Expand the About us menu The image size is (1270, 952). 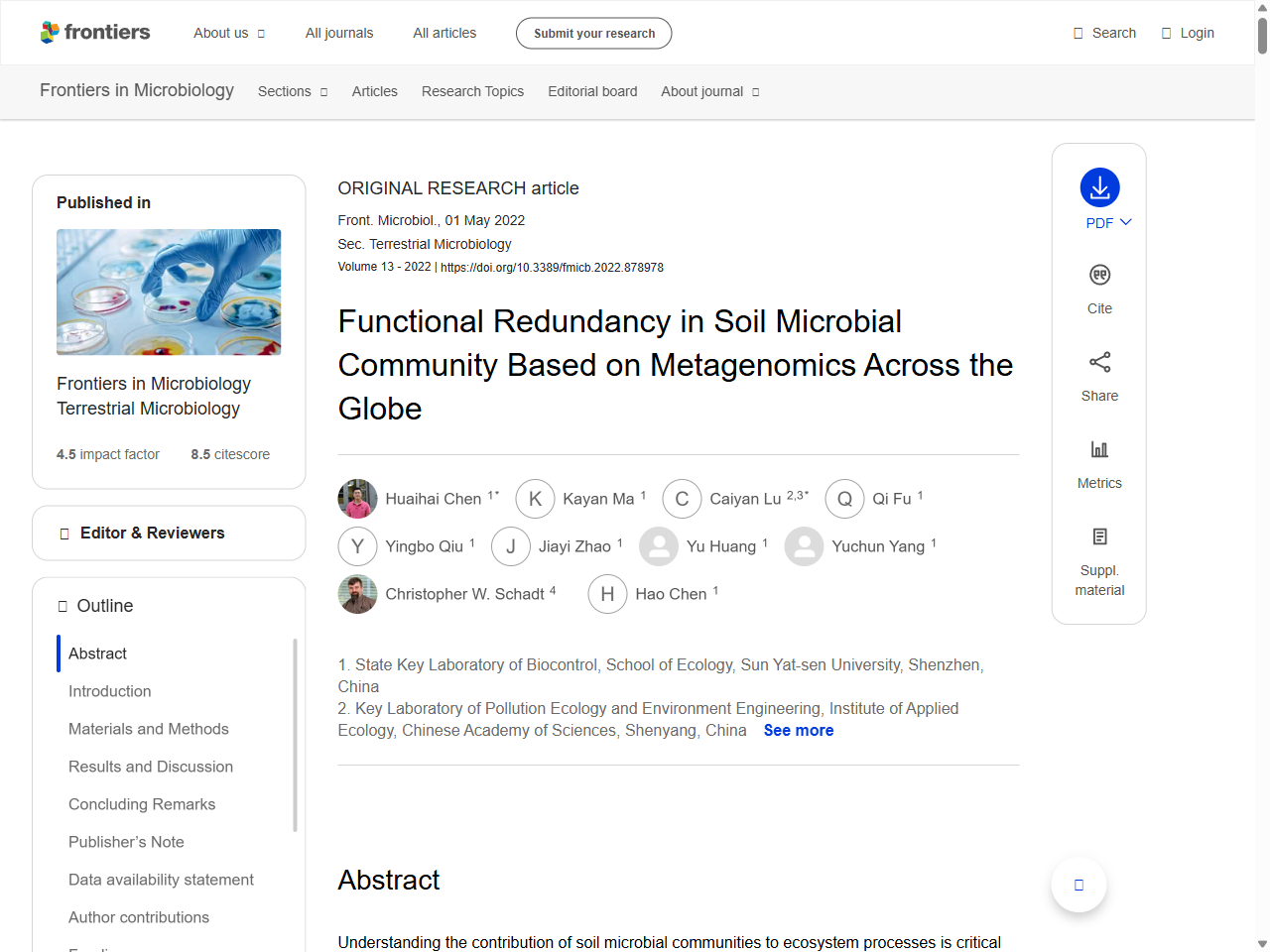(229, 32)
